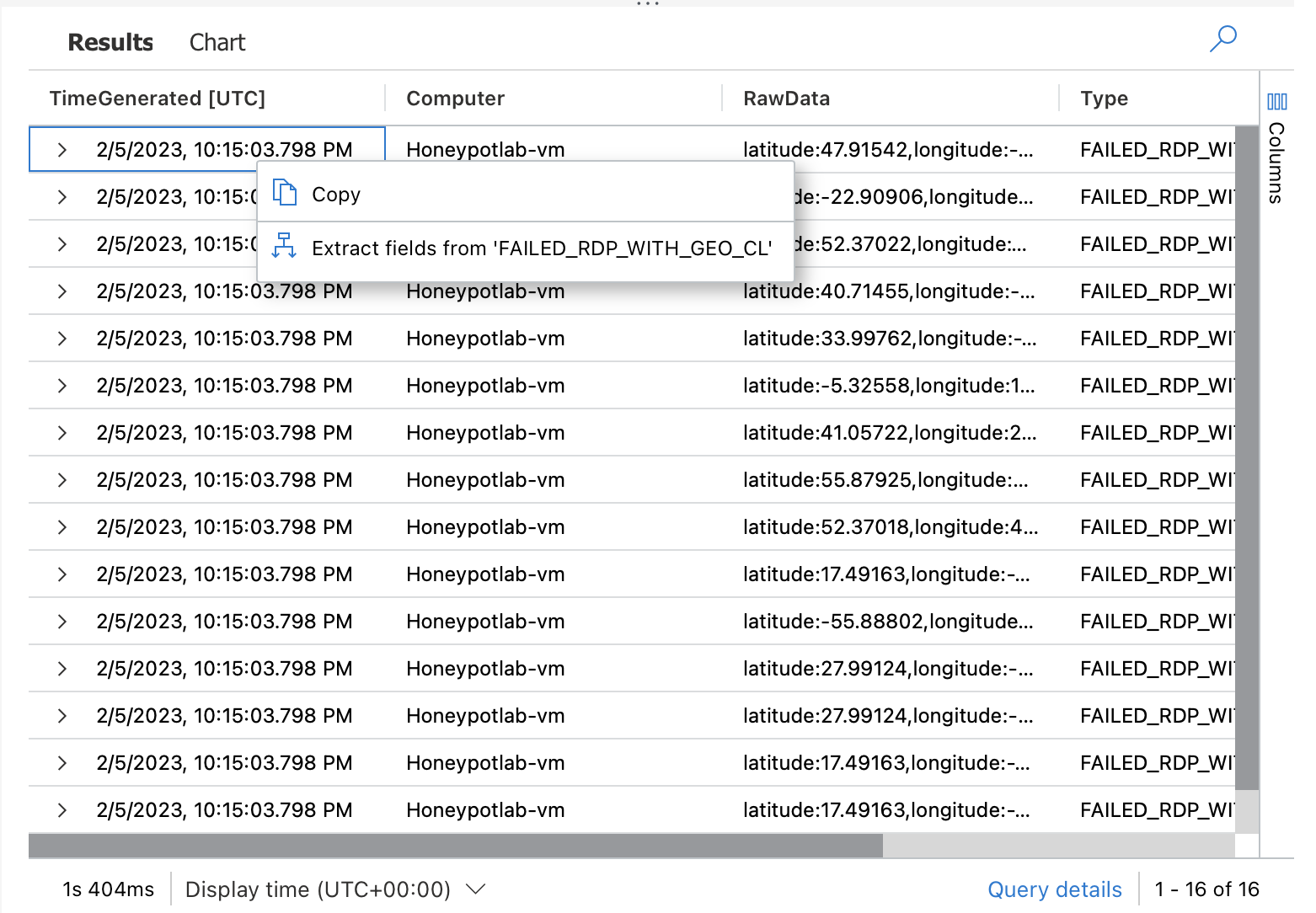Expand row with latitude:33.99762
Viewport: 1316px width, 913px height.
[x=62, y=339]
